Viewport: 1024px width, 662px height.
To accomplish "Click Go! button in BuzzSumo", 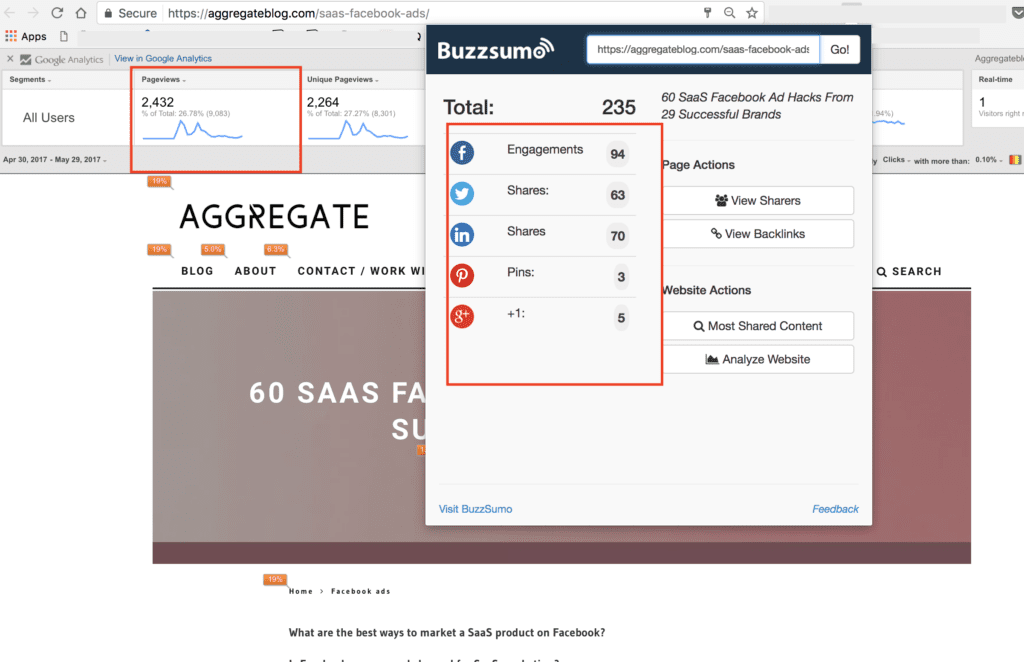I will [x=839, y=50].
